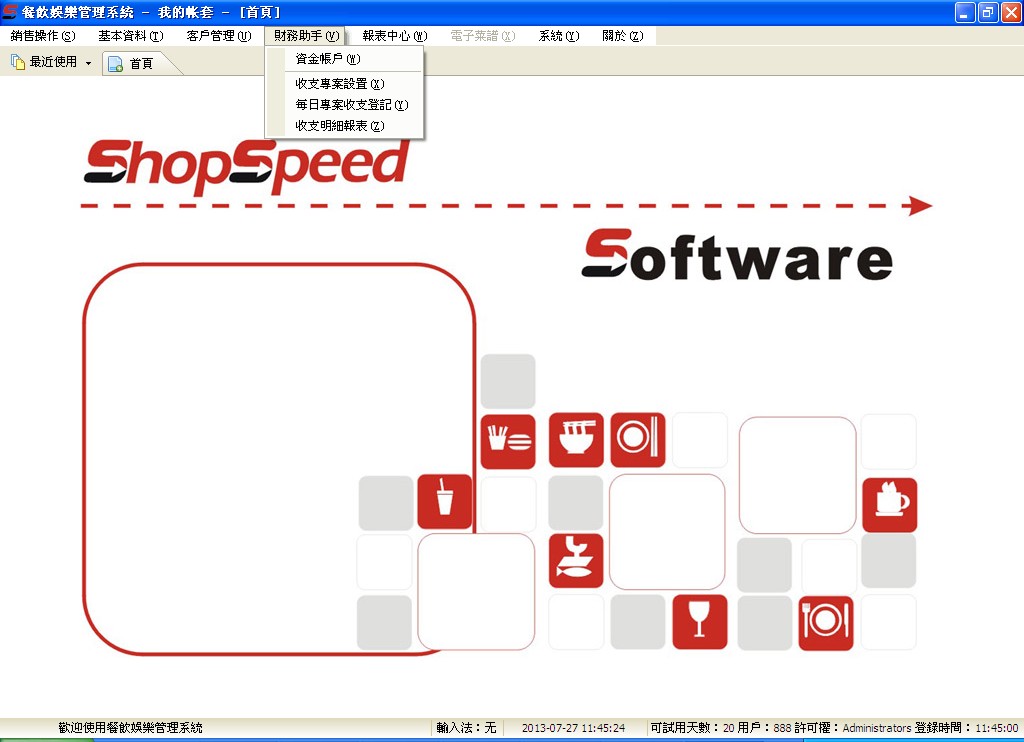Click the 登錄時間：11:45:00 status entry
Screen dimensions: 1024x742
tap(966, 728)
